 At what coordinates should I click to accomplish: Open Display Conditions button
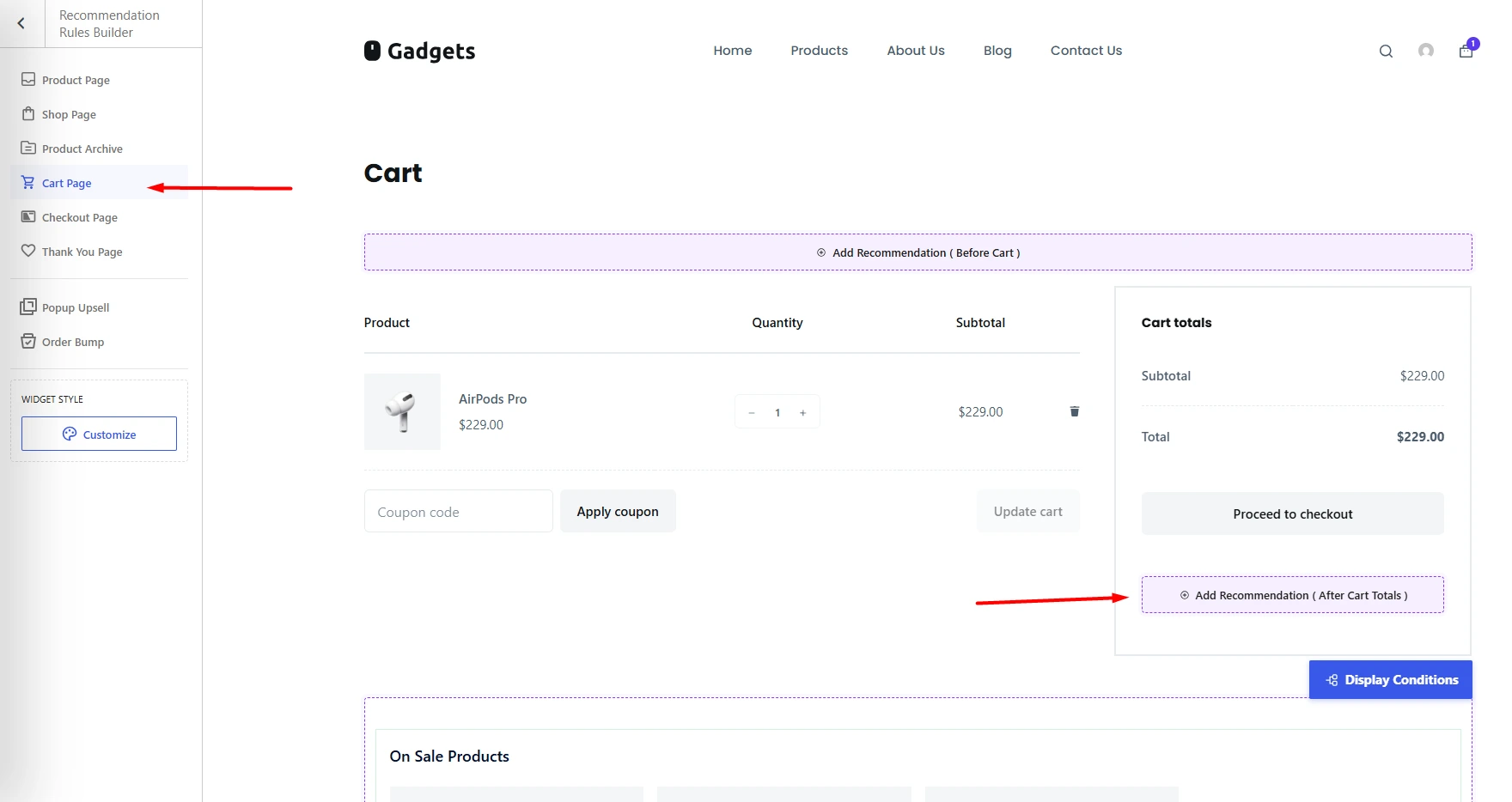pyautogui.click(x=1390, y=680)
